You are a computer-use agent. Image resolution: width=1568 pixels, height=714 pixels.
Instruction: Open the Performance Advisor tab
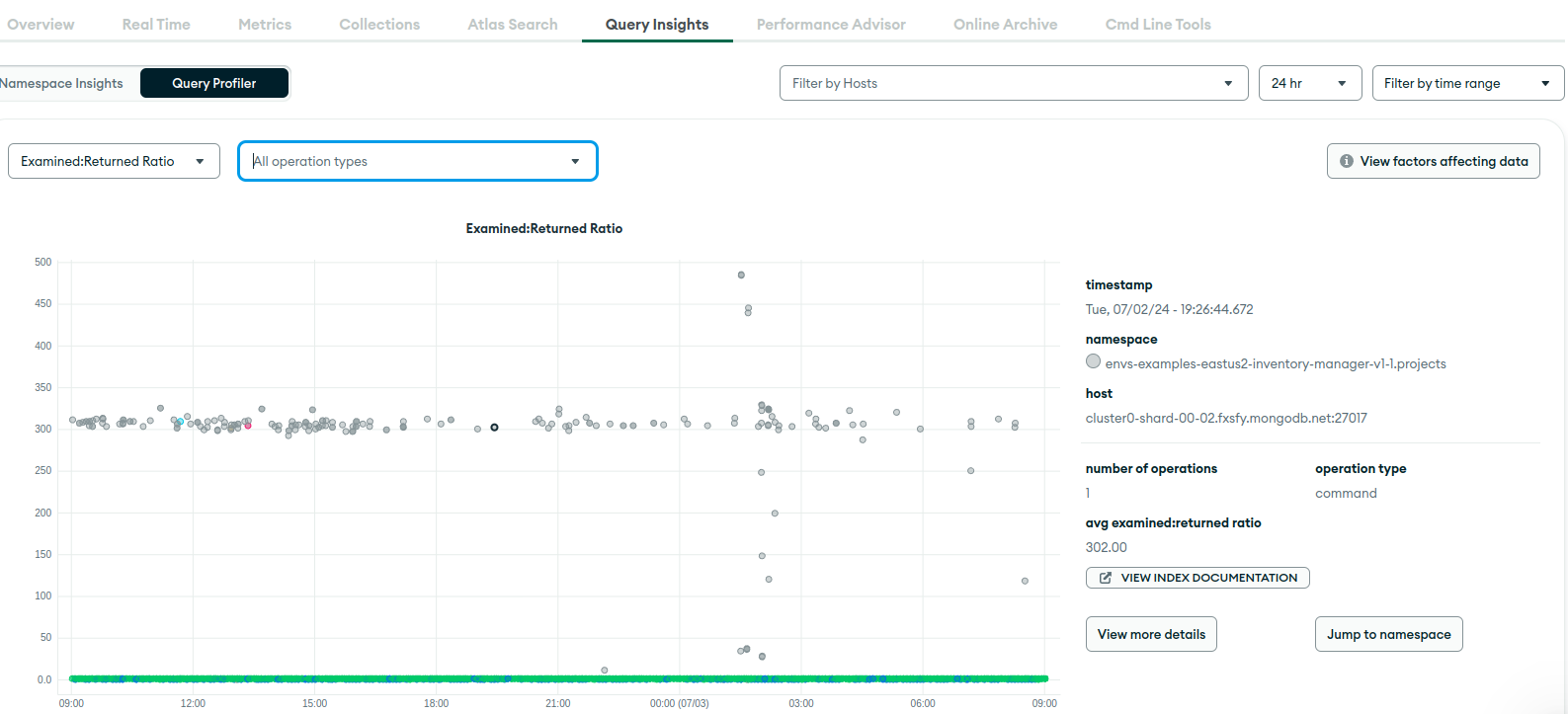tap(831, 25)
